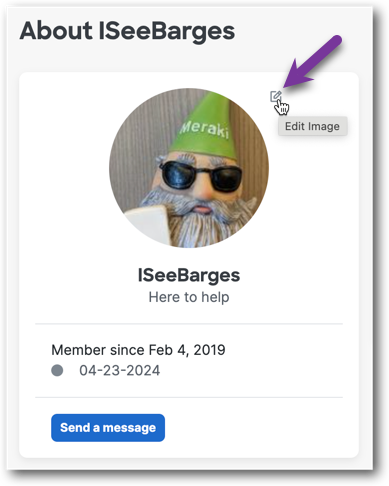Select the Here to help tagline
The height and width of the screenshot is (486, 389).
(189, 297)
